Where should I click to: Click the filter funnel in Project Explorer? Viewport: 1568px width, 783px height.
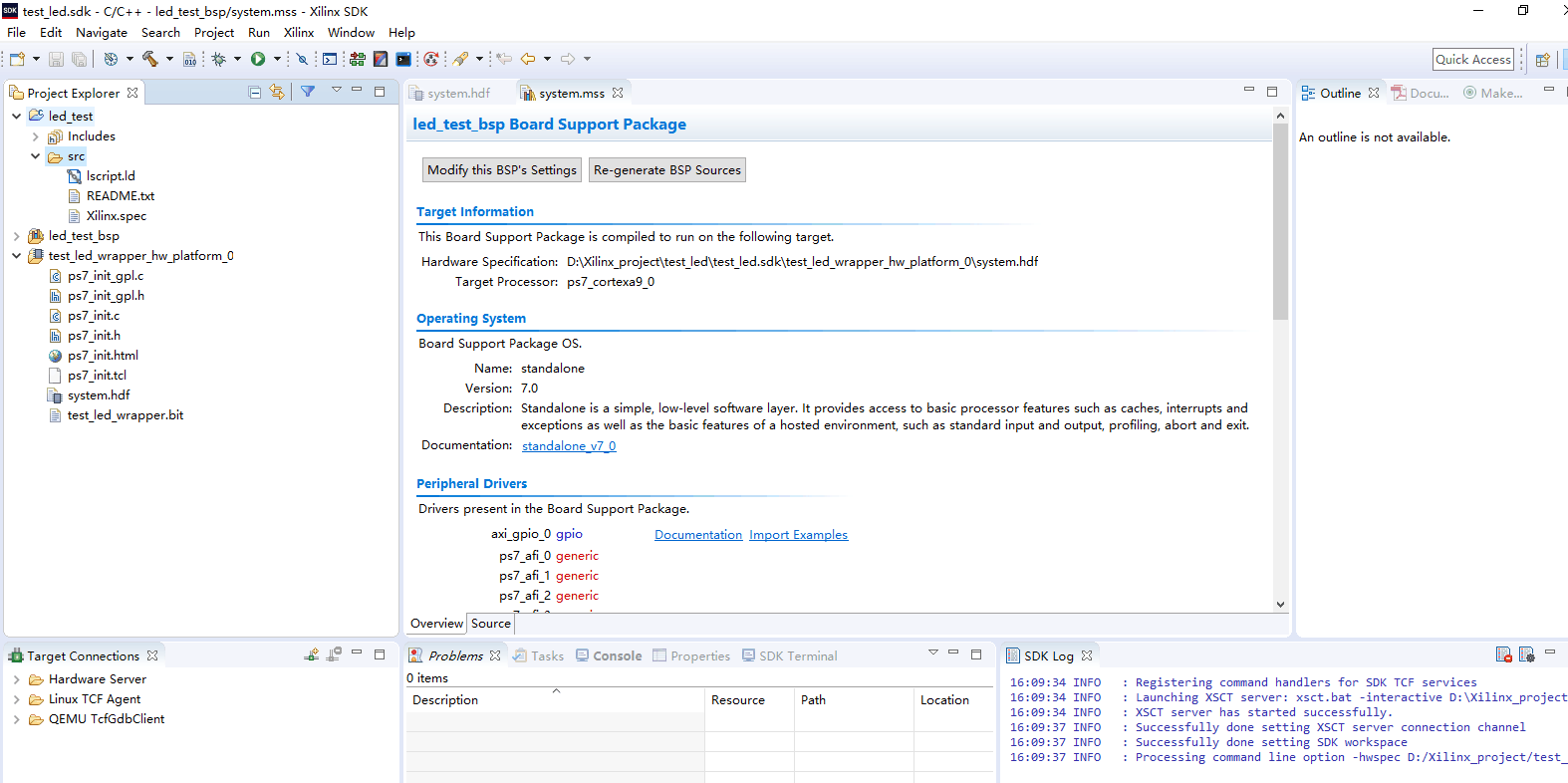click(308, 92)
